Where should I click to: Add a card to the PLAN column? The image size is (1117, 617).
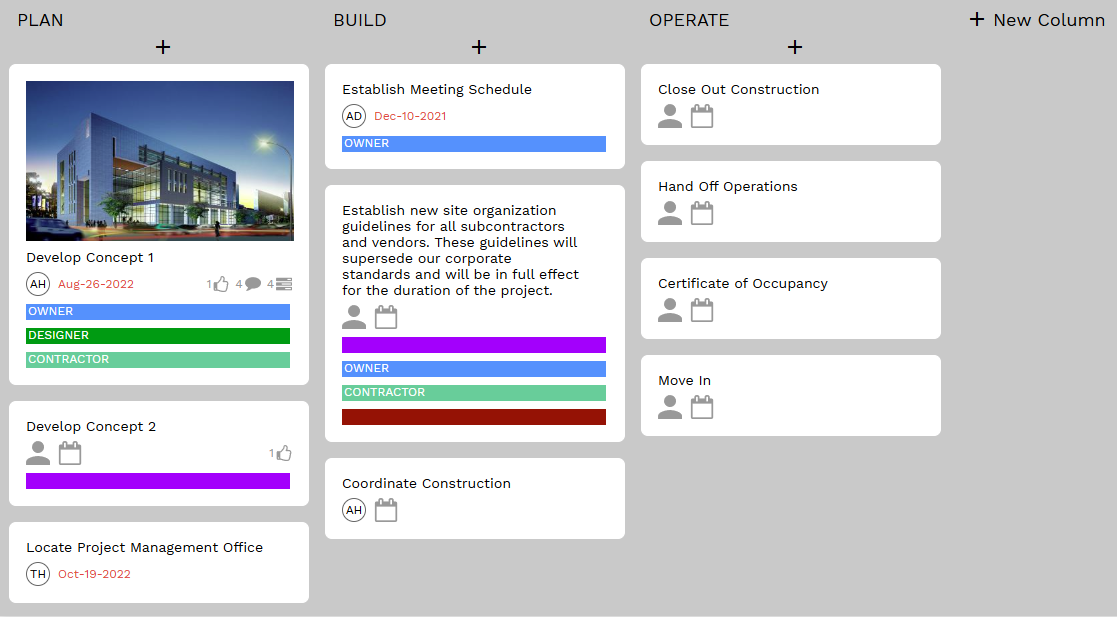click(163, 47)
